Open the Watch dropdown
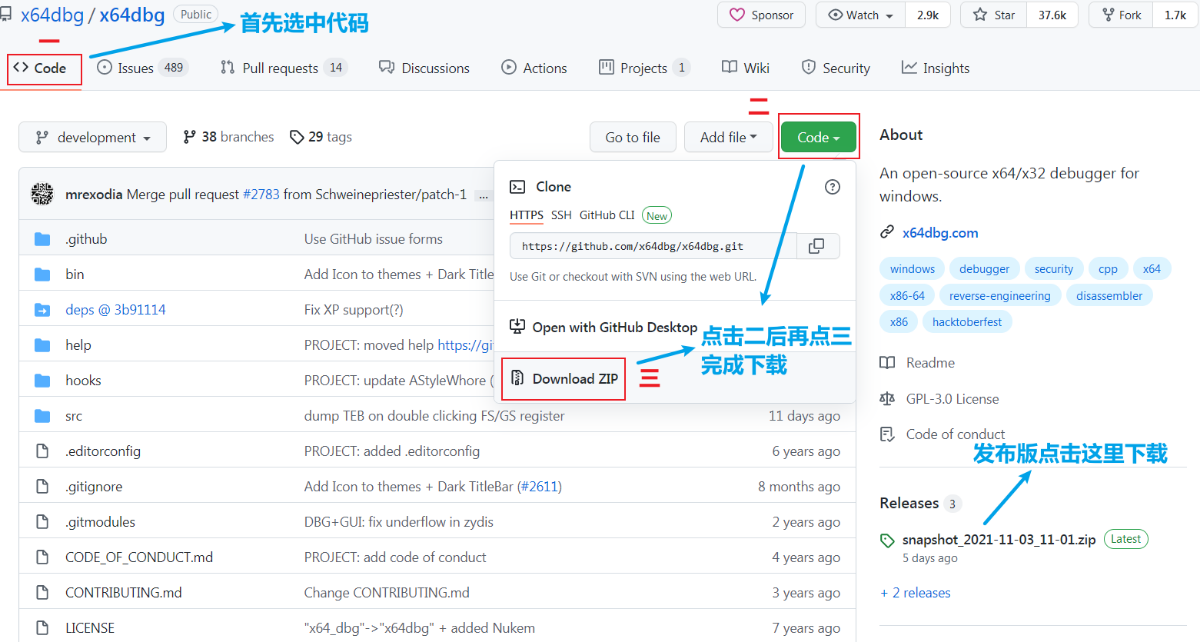Image resolution: width=1200 pixels, height=642 pixels. 861,15
